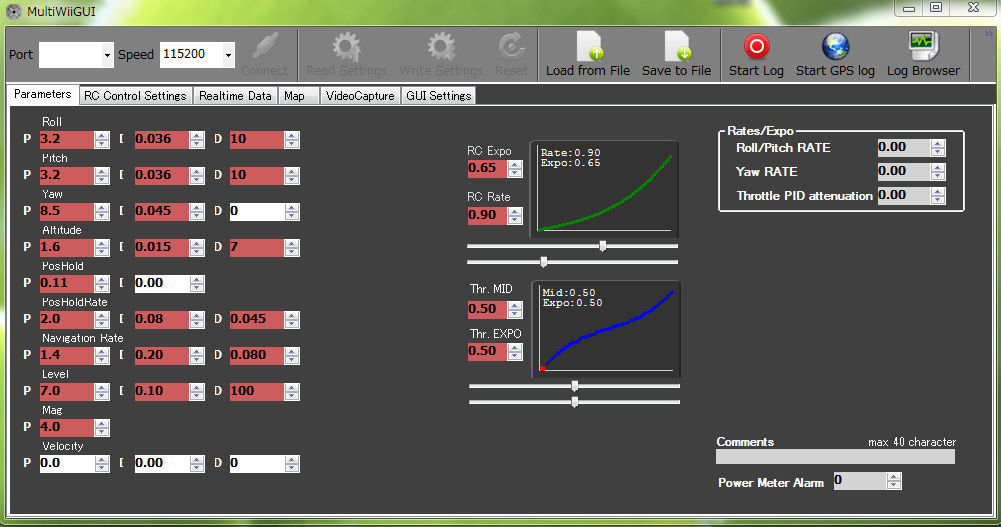The image size is (1001, 527).
Task: Open the Map tab
Action: coord(298,96)
